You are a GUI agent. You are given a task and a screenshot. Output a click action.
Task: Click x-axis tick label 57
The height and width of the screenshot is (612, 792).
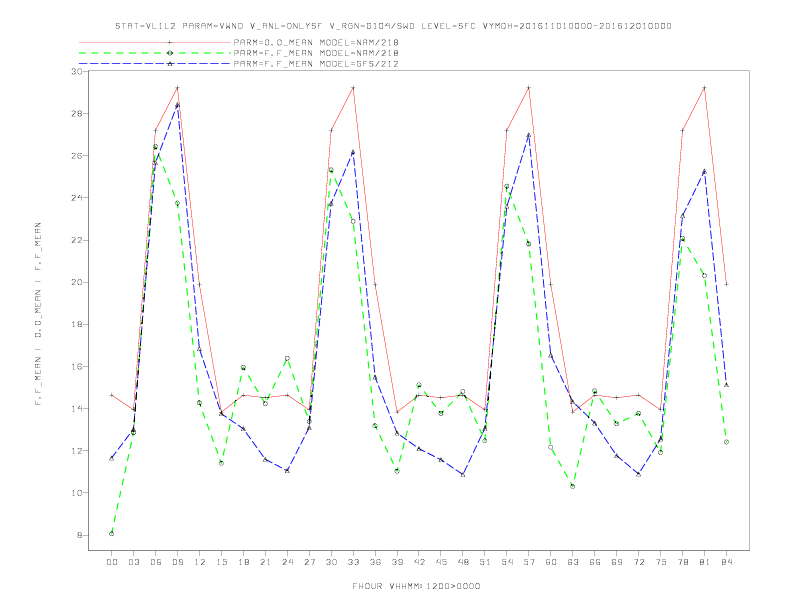[529, 562]
